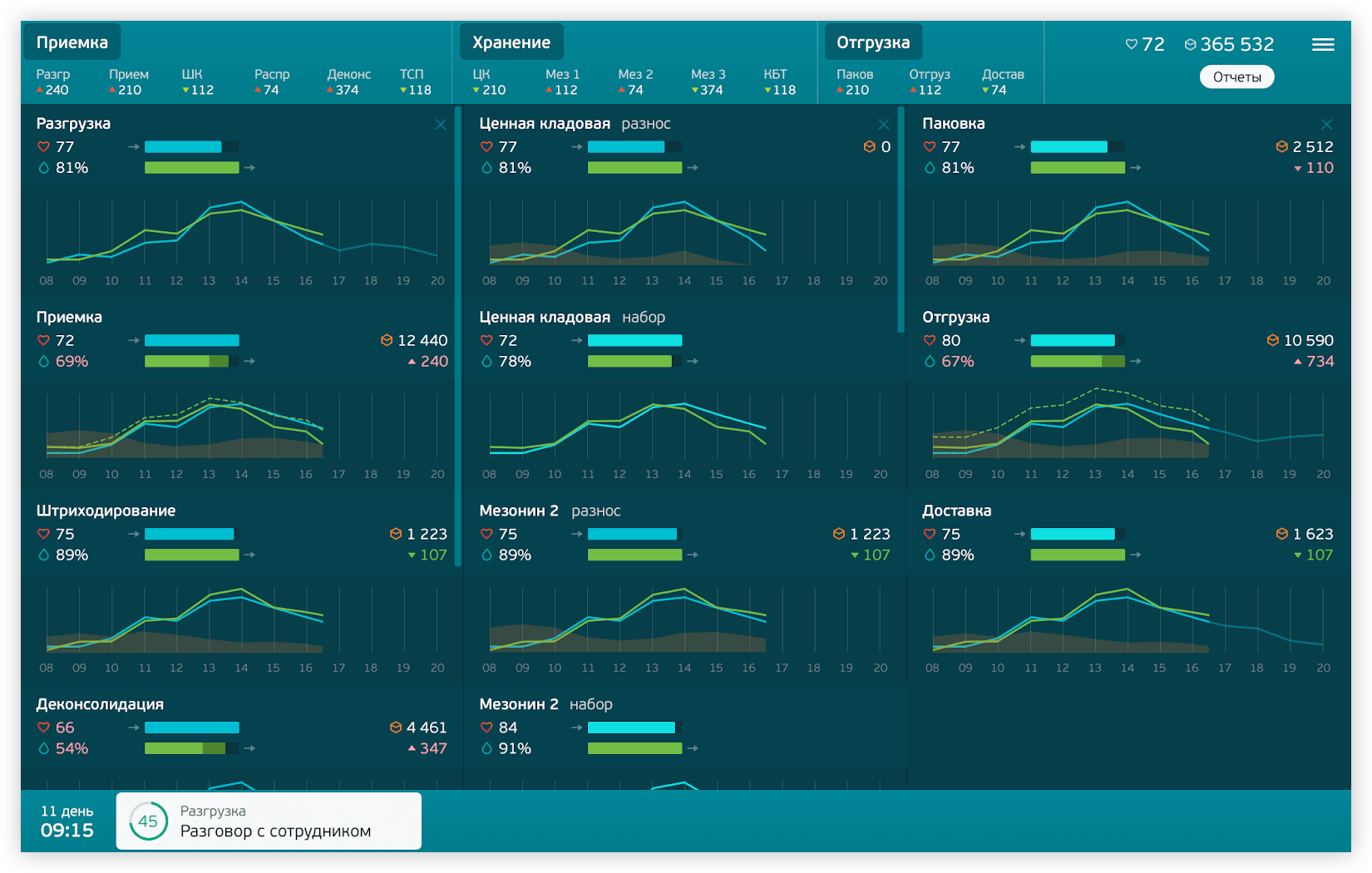Click the Отчеты button
1372x873 pixels.
click(1236, 76)
